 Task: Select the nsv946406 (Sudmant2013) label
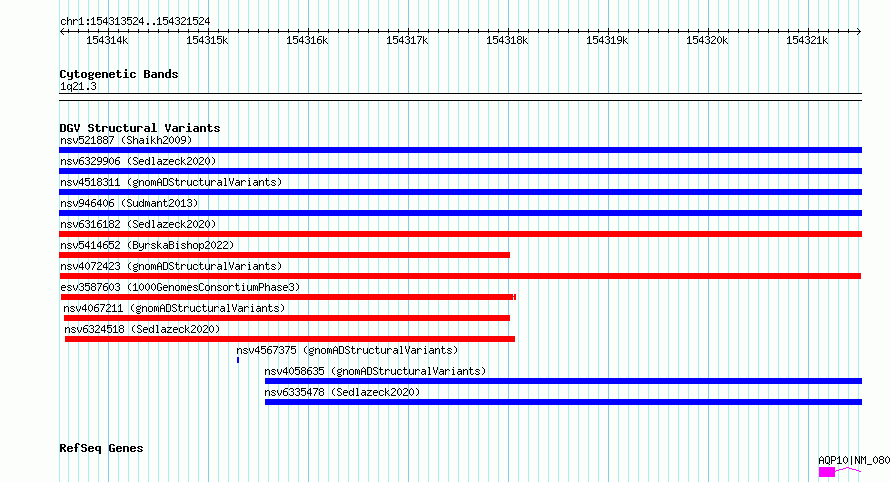(129, 203)
